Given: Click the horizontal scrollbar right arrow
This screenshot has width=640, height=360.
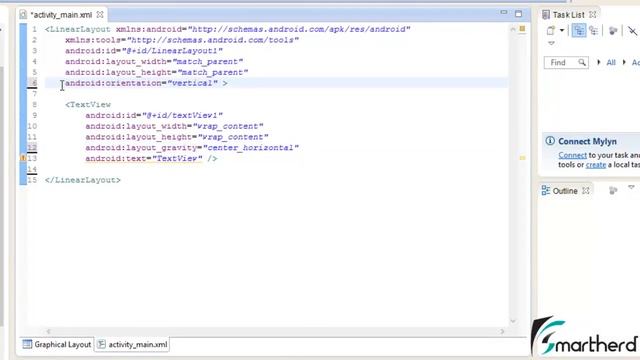Looking at the screenshot, I should (502, 331).
